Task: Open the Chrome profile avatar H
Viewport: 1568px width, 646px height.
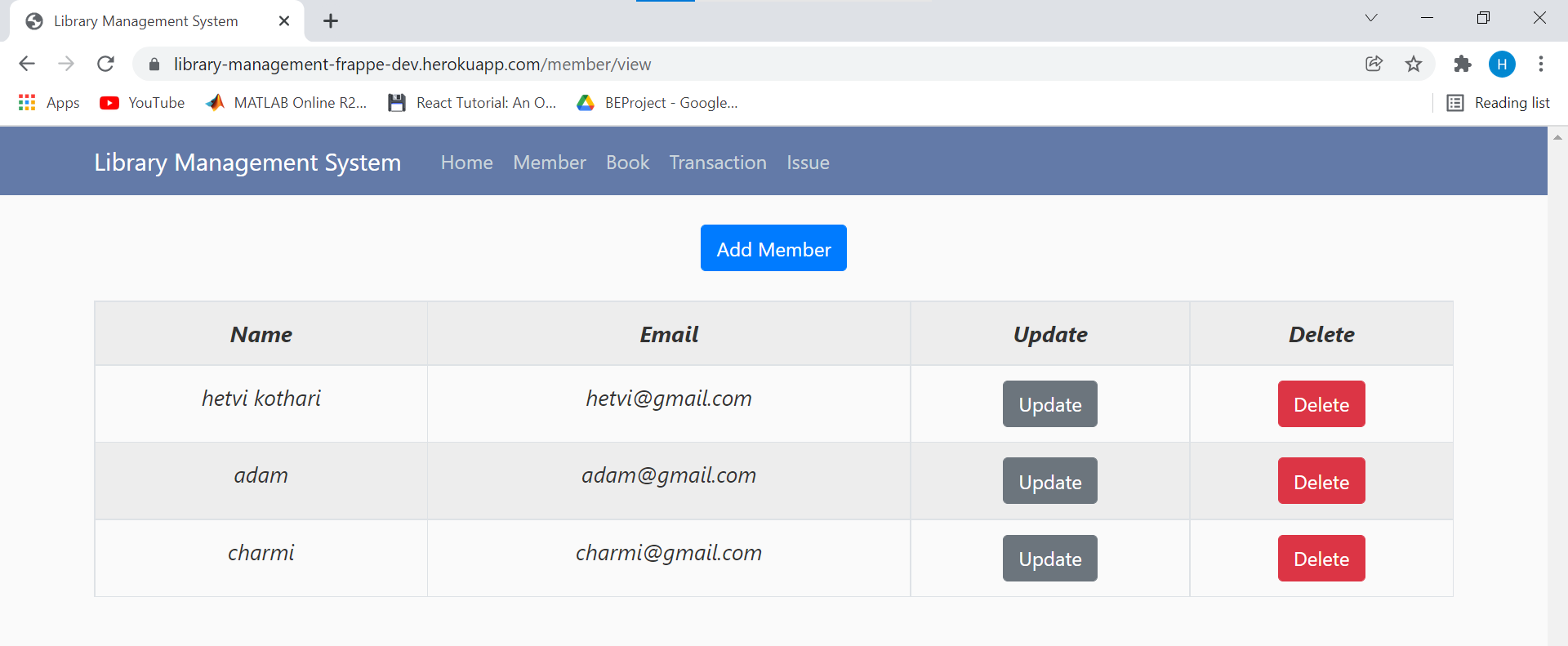Action: click(1502, 64)
